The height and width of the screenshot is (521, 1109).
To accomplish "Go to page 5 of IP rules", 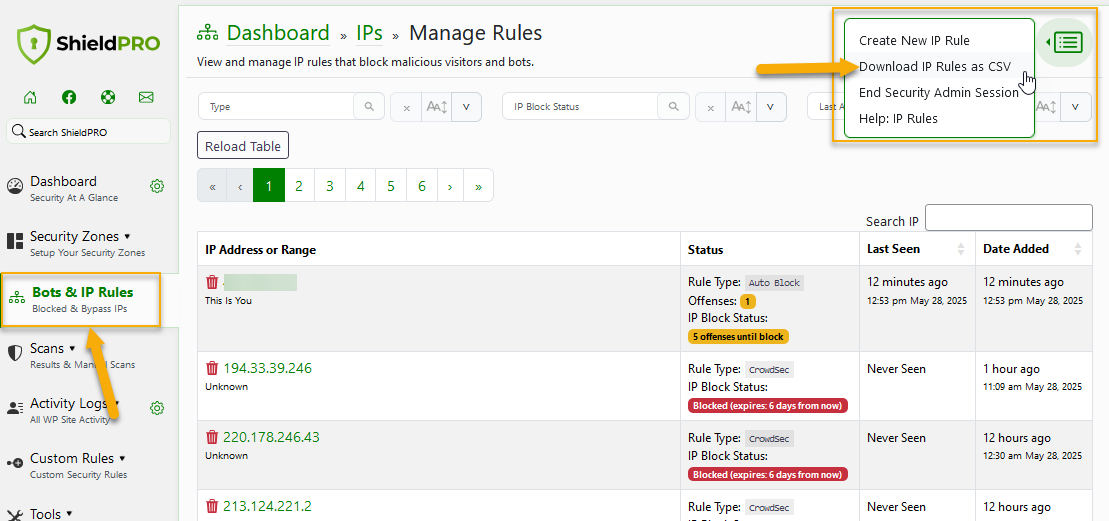I will click(391, 186).
